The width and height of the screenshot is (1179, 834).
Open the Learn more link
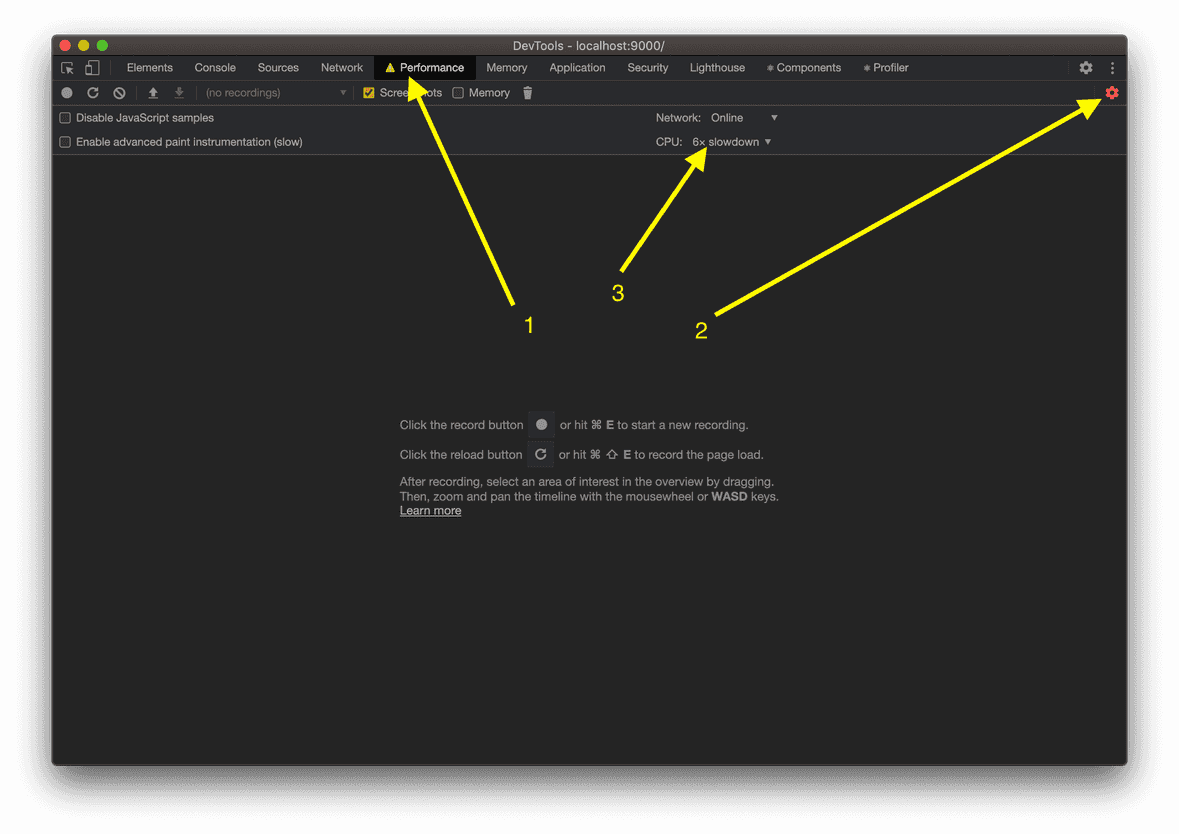[x=430, y=510]
